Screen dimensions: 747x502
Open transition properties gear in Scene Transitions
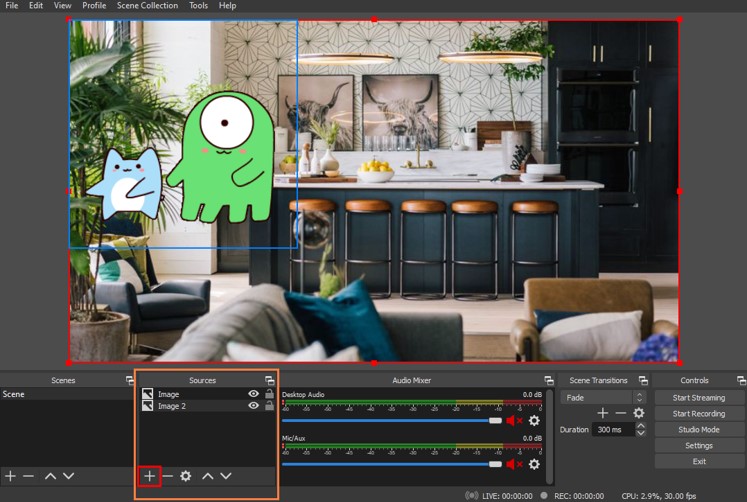639,413
